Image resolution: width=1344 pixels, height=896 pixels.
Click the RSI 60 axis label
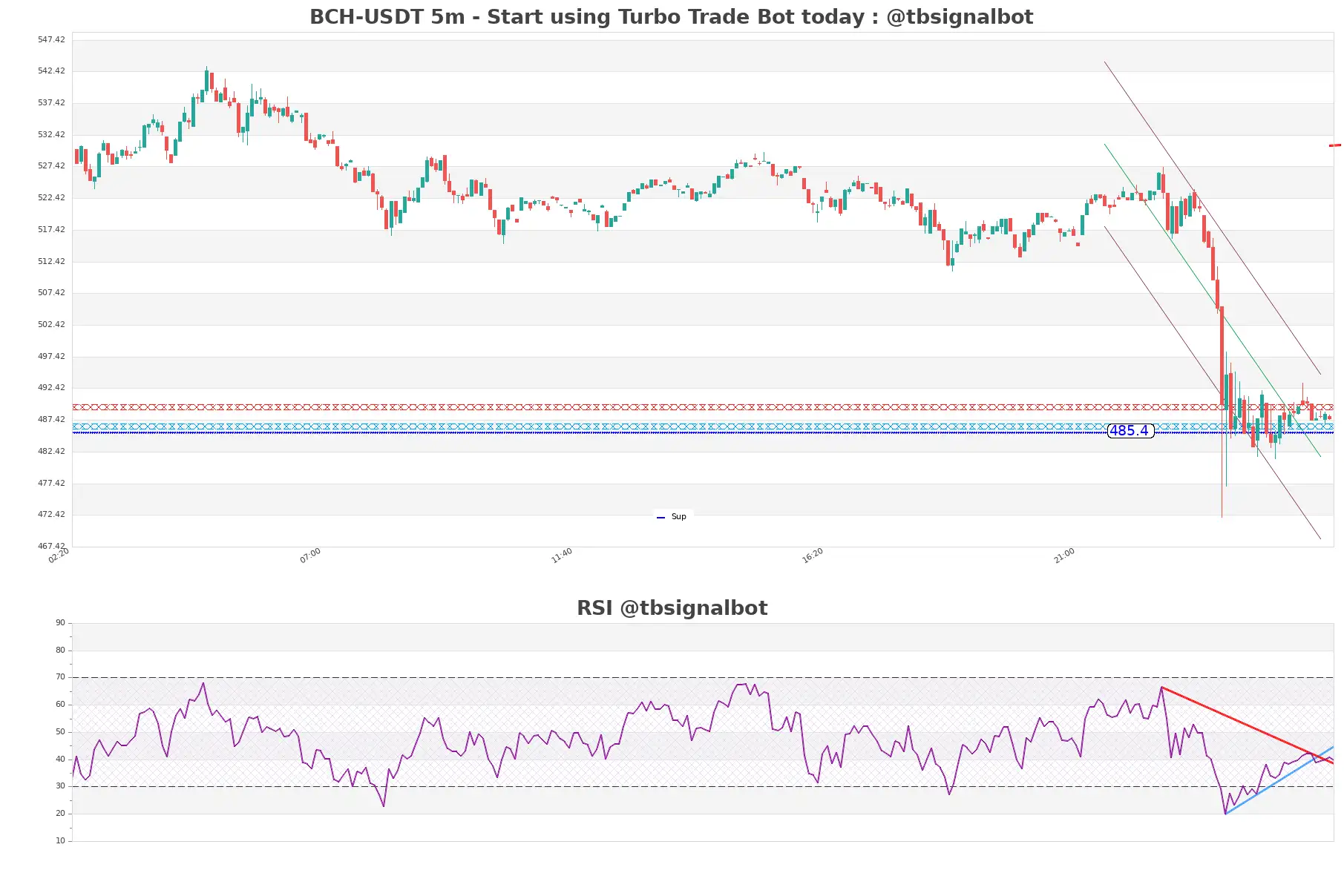(x=60, y=705)
